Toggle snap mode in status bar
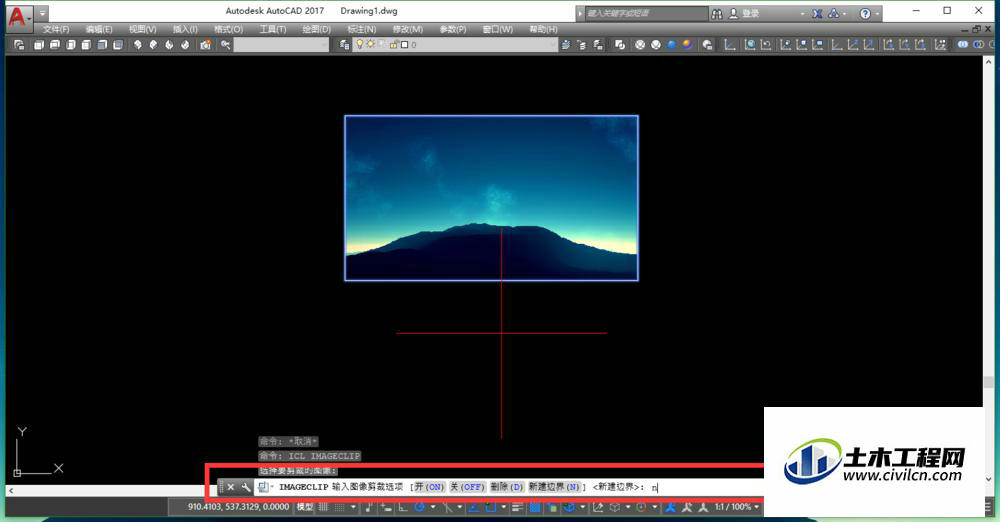This screenshot has width=1000, height=522. click(339, 507)
